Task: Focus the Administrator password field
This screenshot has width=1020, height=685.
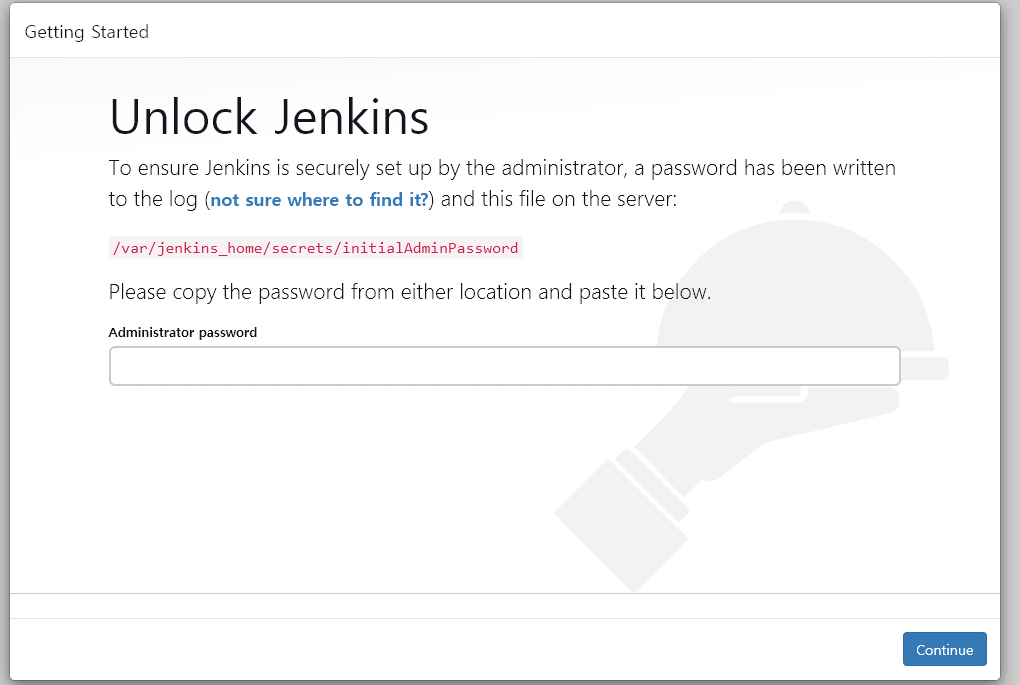Action: tap(504, 366)
